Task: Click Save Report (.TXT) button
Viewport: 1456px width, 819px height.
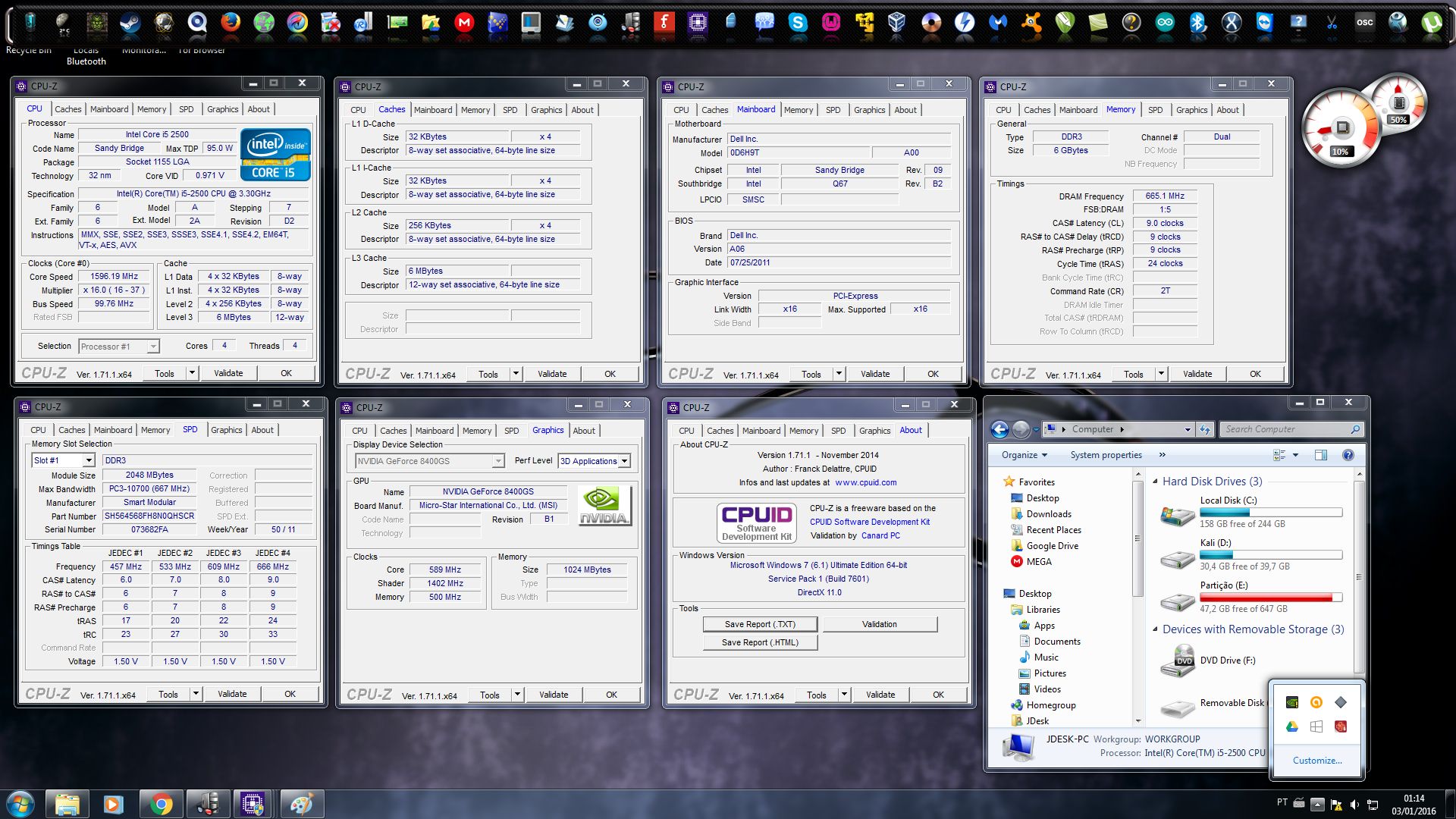Action: pos(760,624)
